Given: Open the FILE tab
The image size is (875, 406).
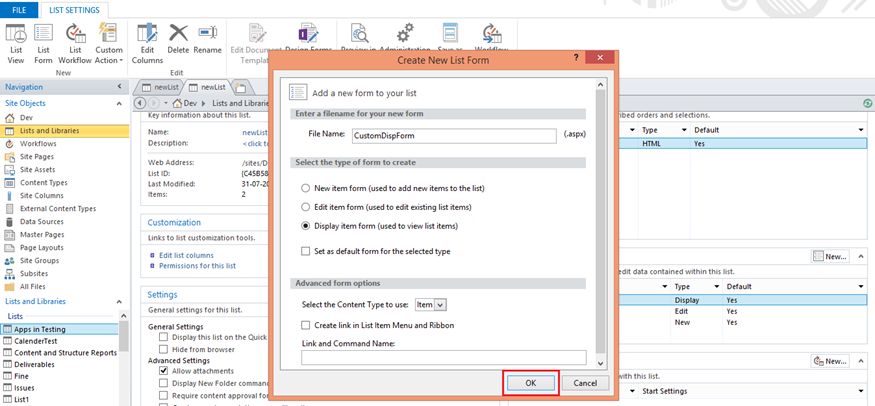Looking at the screenshot, I should (19, 10).
